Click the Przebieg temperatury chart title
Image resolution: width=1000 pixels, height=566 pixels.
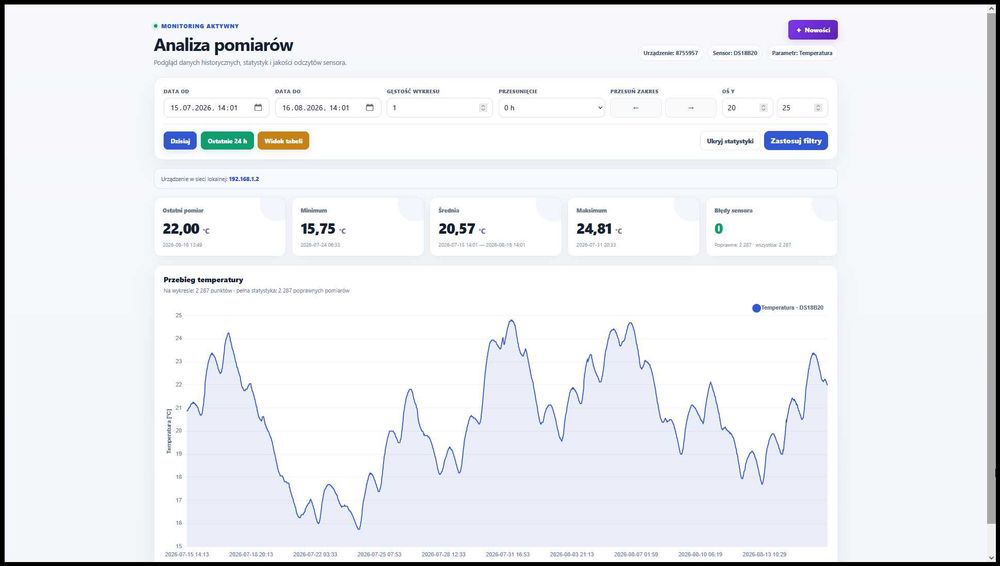click(203, 279)
